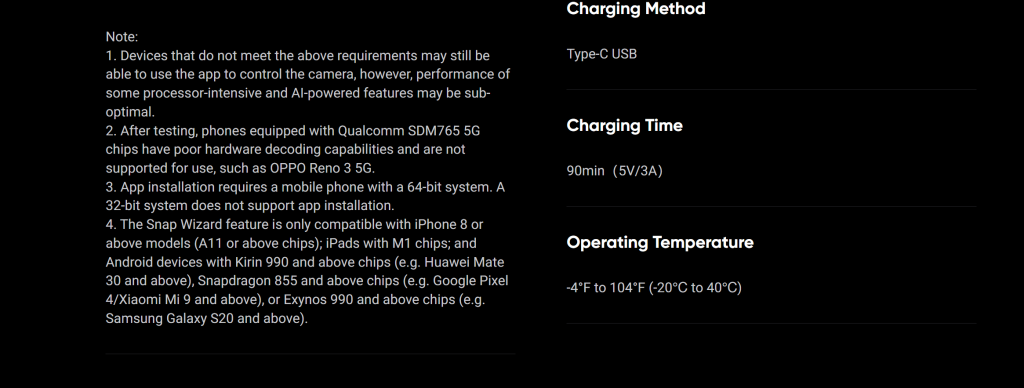
Task: Click the iPhone 8 mention in note 4
Action: [441, 225]
